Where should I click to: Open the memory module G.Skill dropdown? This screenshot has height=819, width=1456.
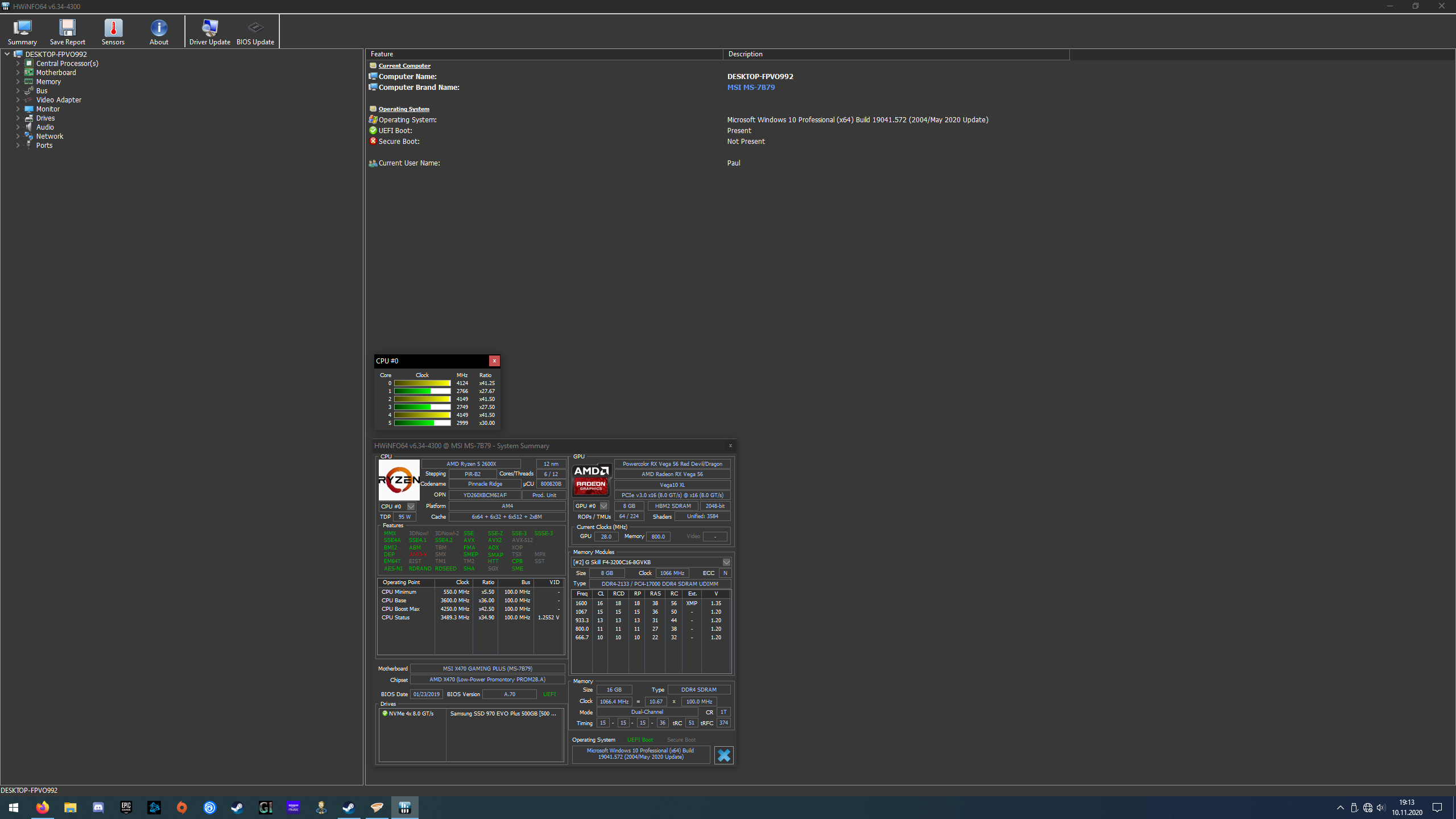tap(726, 562)
